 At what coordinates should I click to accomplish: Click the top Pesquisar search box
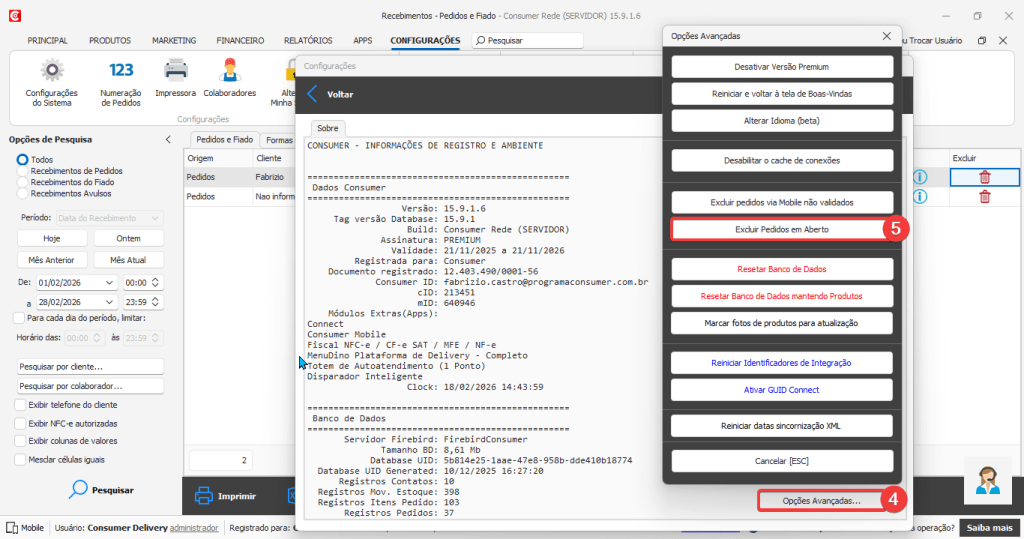tap(528, 41)
